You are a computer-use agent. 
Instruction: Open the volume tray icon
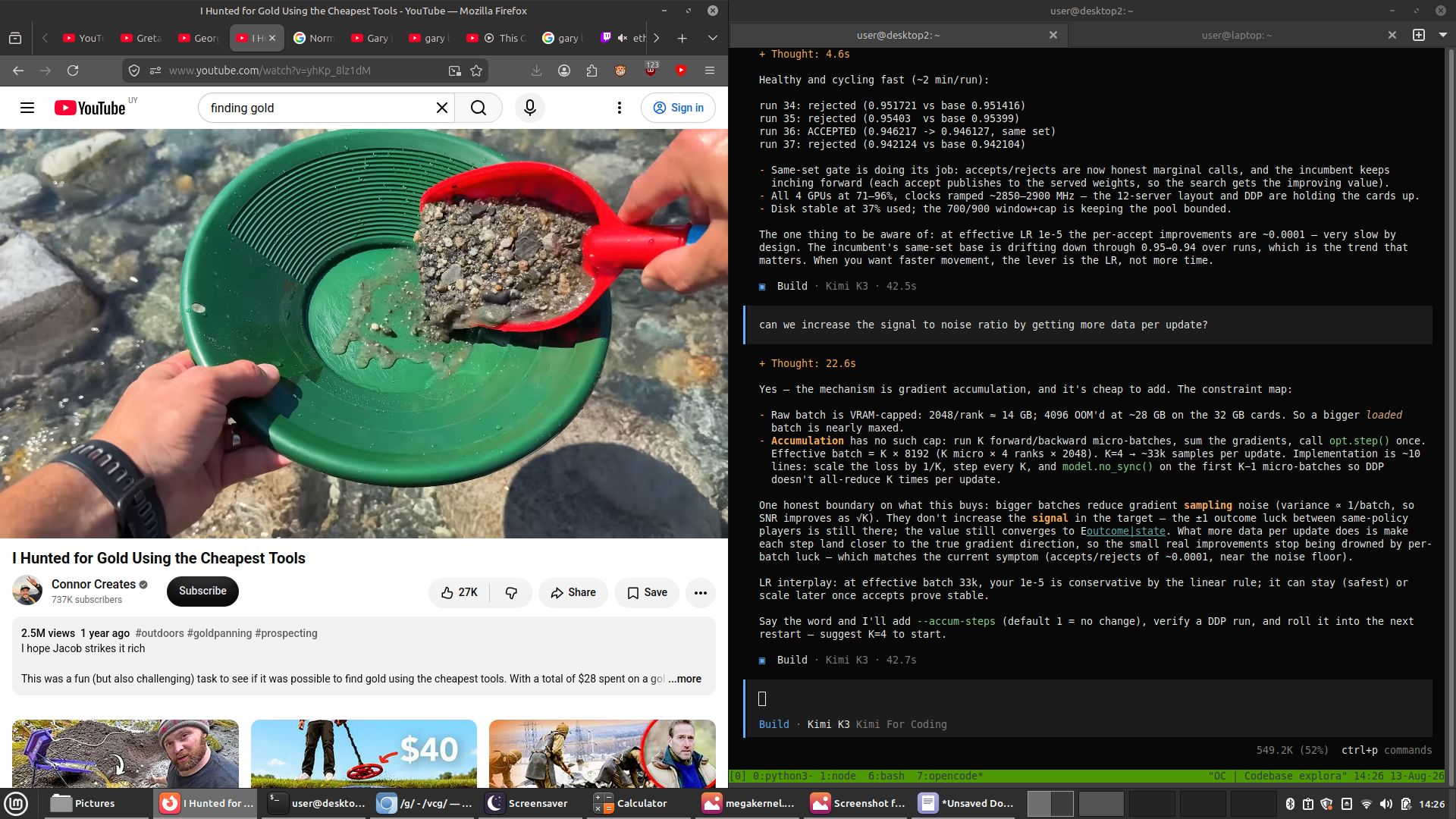[x=1386, y=804]
